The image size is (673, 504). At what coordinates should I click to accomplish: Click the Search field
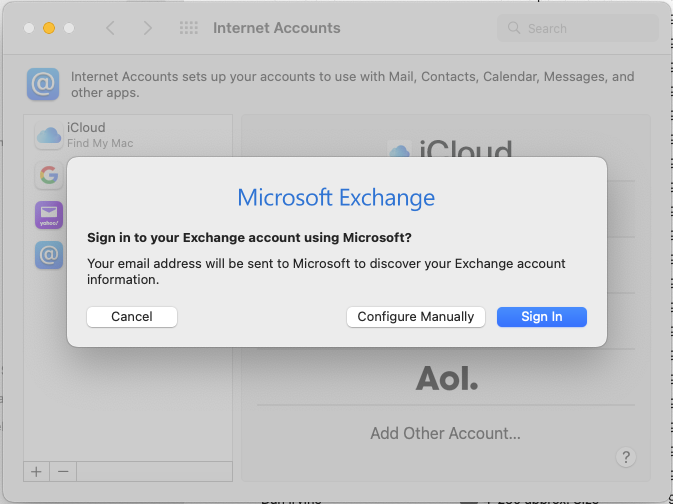coord(578,28)
